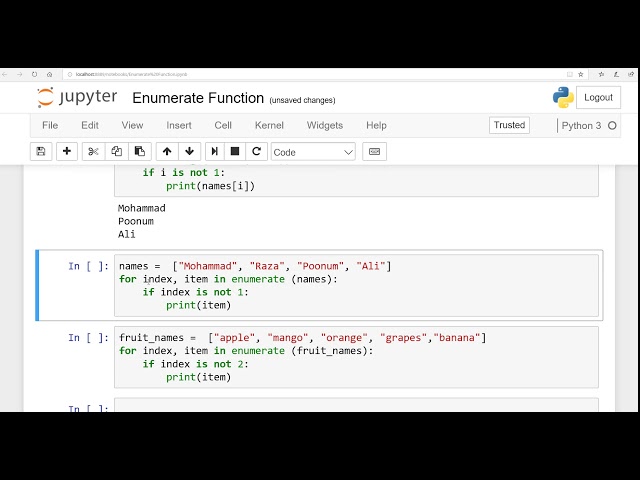Click the "Raza" string in names list
The image size is (640, 480).
pyautogui.click(x=267, y=266)
